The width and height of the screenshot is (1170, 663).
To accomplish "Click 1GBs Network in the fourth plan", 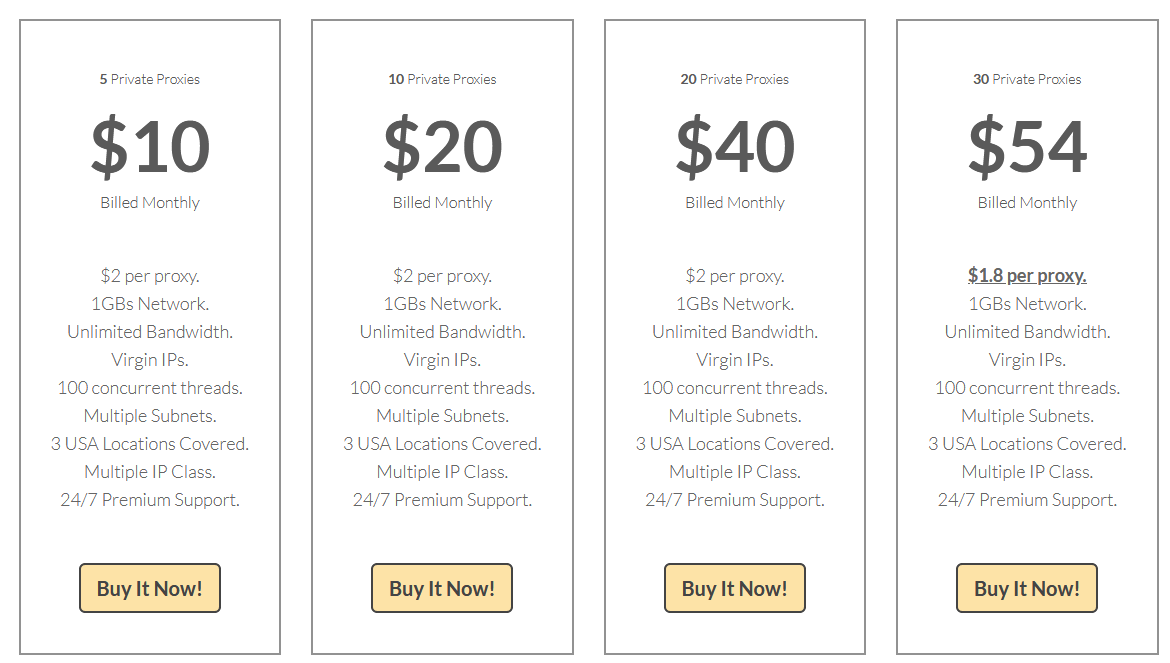I will pos(1026,303).
